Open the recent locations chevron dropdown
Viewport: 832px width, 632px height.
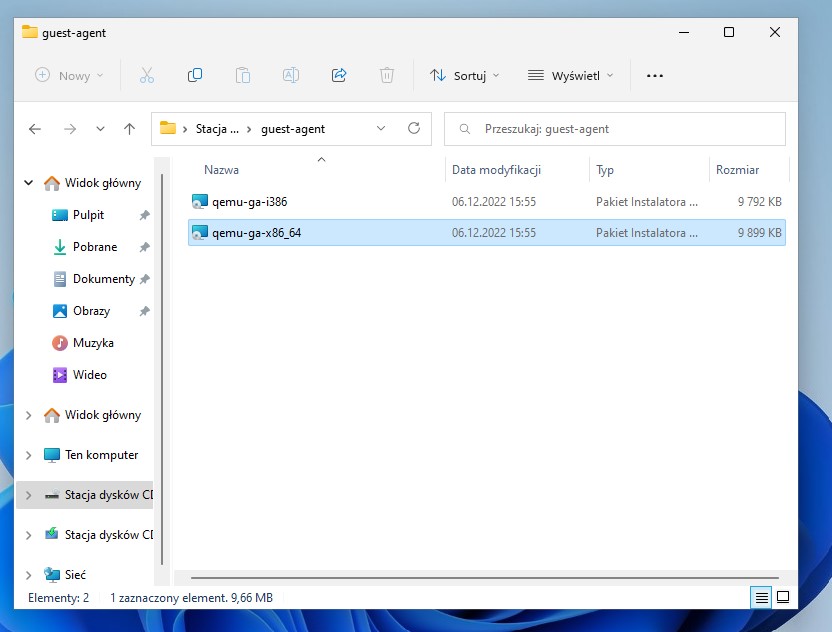[100, 129]
